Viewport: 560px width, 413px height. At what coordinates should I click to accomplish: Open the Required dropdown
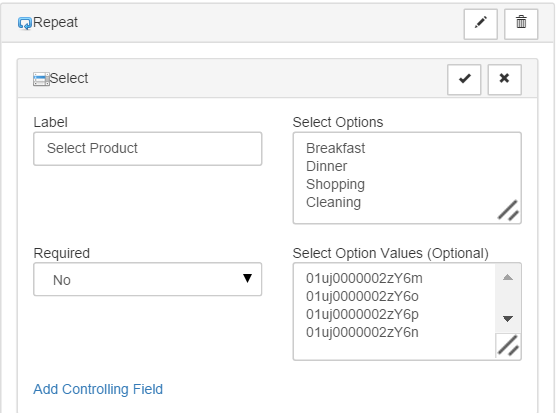click(148, 279)
